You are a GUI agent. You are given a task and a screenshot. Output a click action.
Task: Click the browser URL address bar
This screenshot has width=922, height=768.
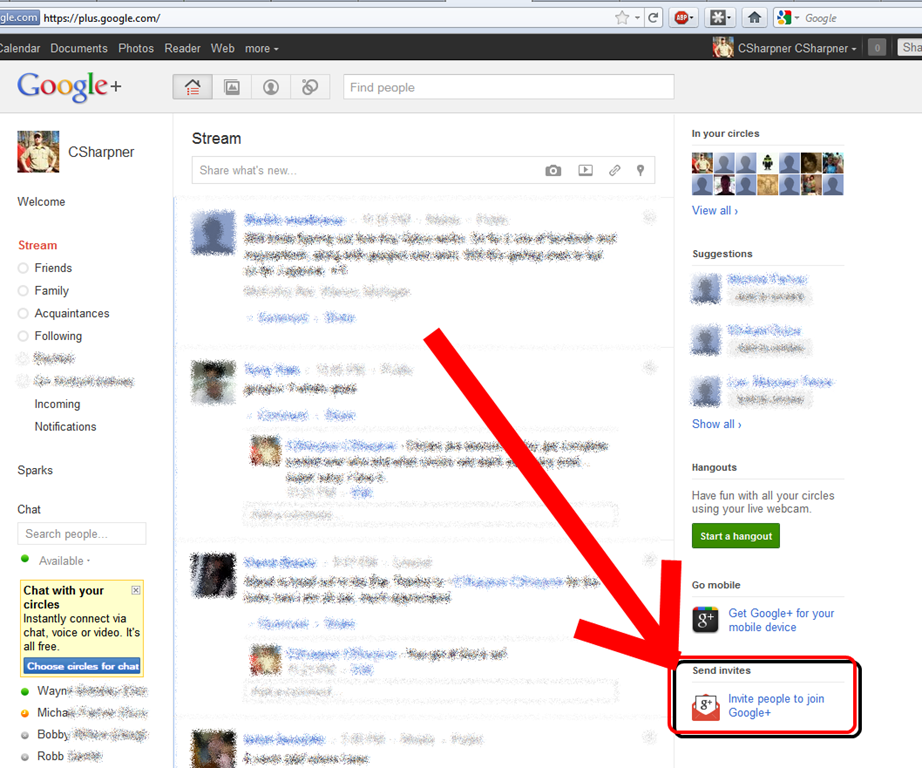[x=323, y=18]
